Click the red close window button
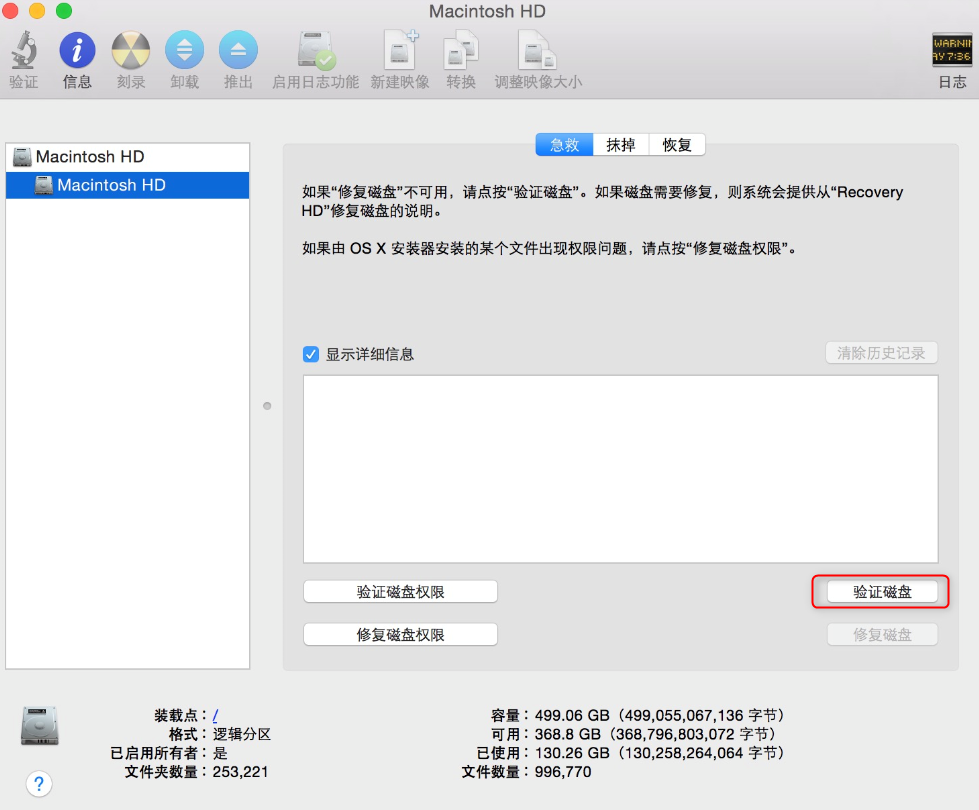The height and width of the screenshot is (810, 979). (x=10, y=11)
